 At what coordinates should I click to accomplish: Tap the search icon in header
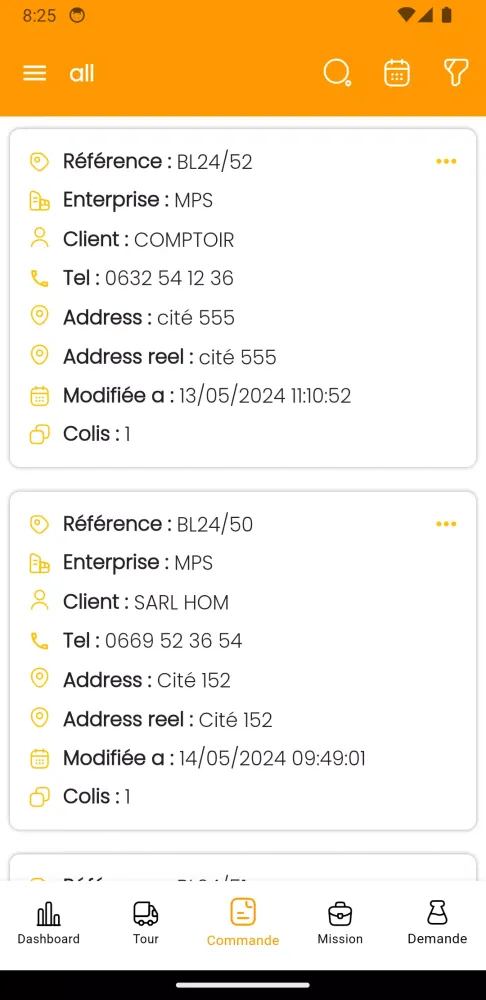click(337, 73)
